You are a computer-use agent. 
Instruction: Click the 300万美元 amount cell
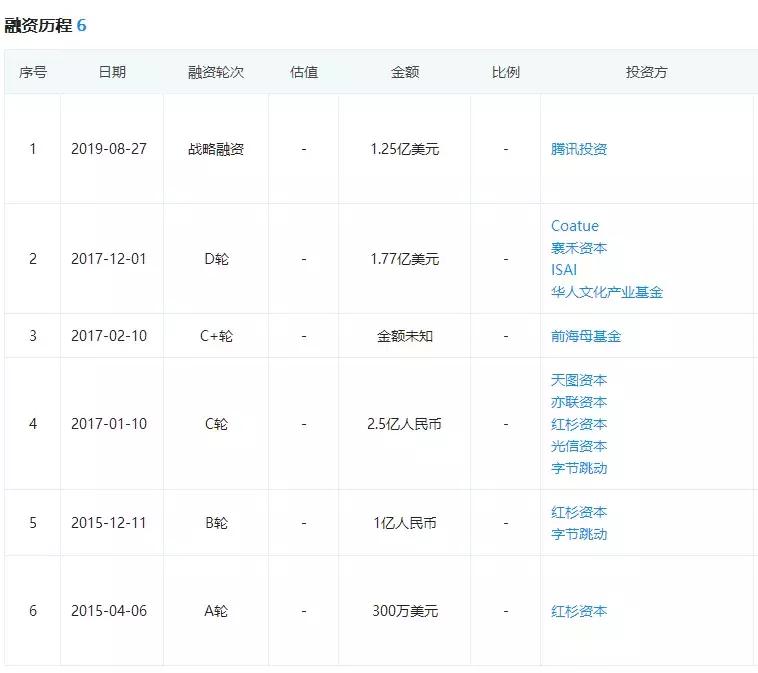point(405,611)
